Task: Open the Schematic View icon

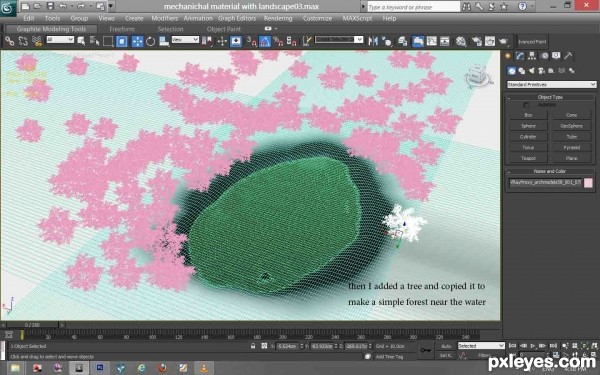Action: [445, 41]
